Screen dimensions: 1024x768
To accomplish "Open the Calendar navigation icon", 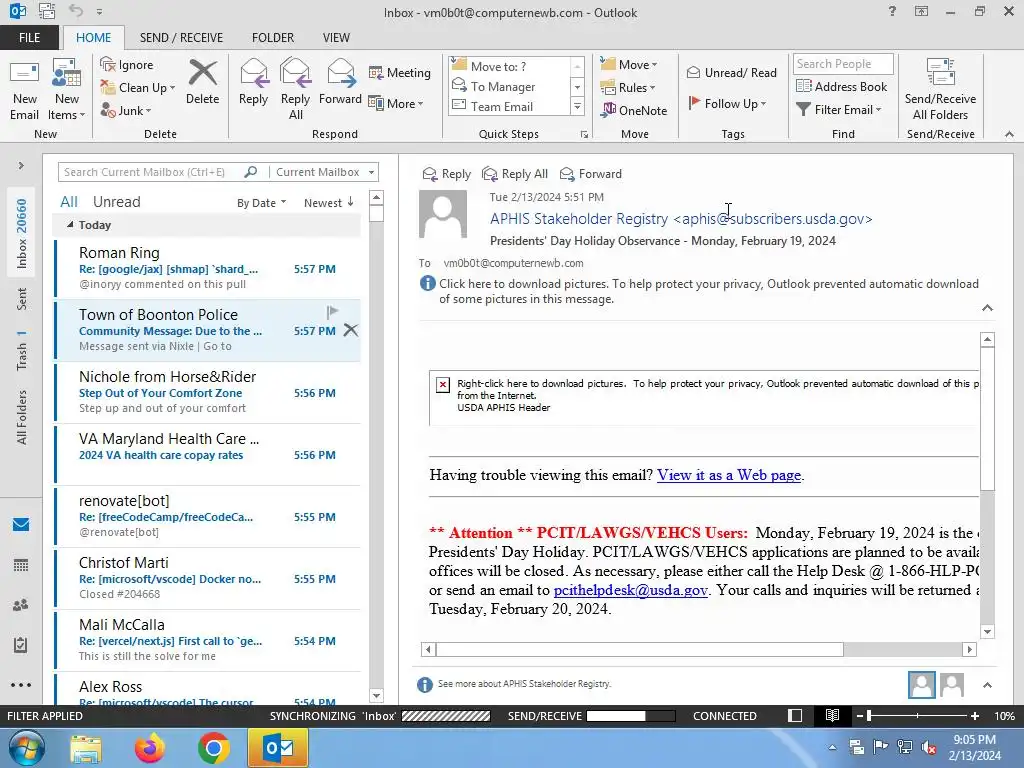I will pyautogui.click(x=21, y=566).
